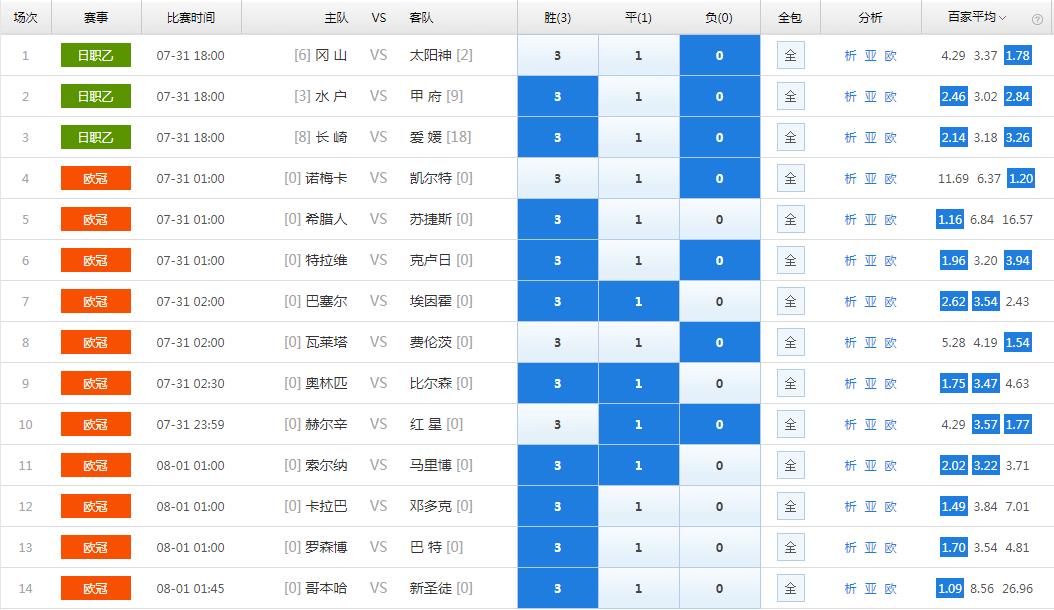Screen dimensions: 1054x610
Task: Click home team 奥林匹 name
Action: click(x=327, y=383)
